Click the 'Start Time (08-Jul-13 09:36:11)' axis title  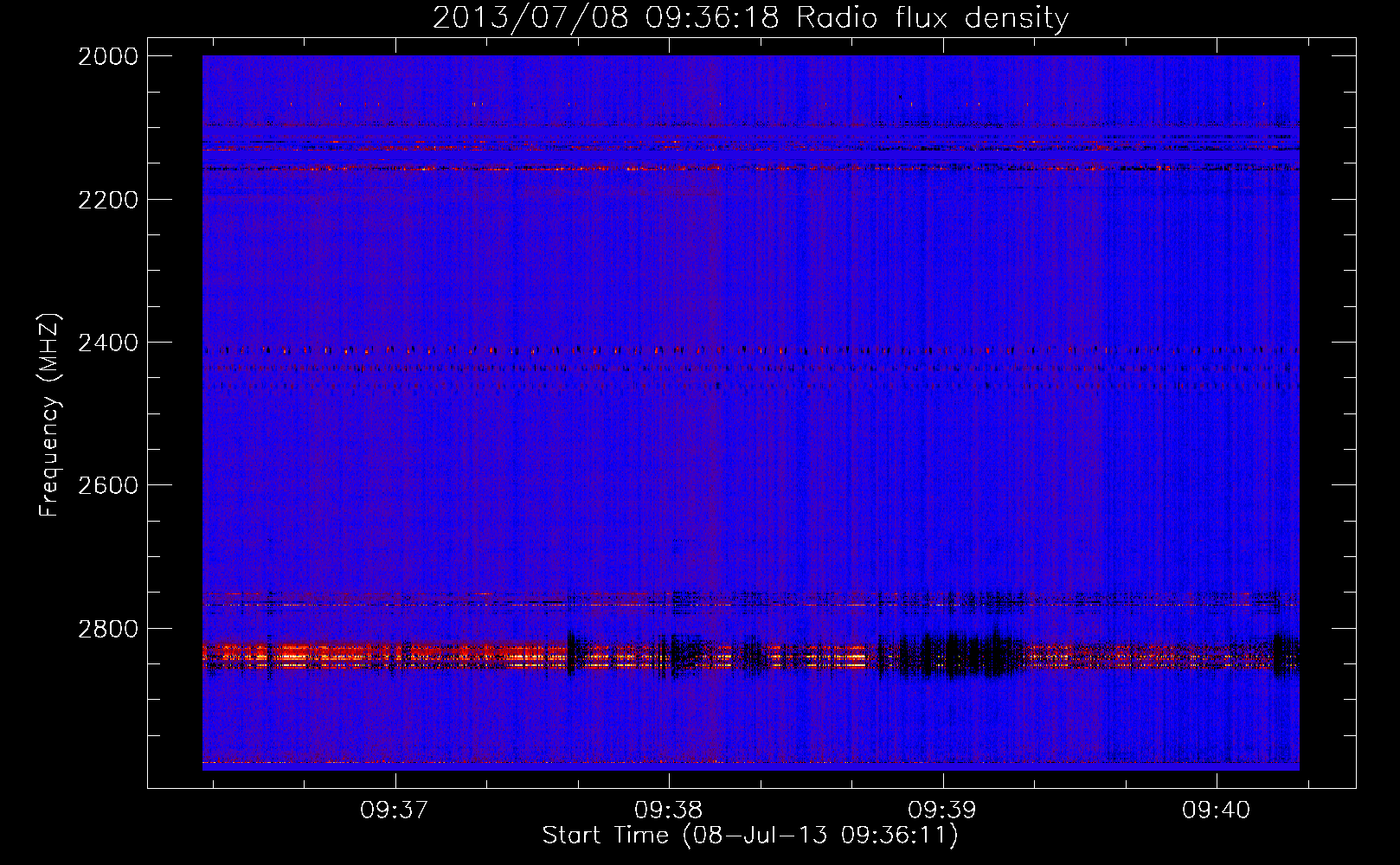(750, 836)
